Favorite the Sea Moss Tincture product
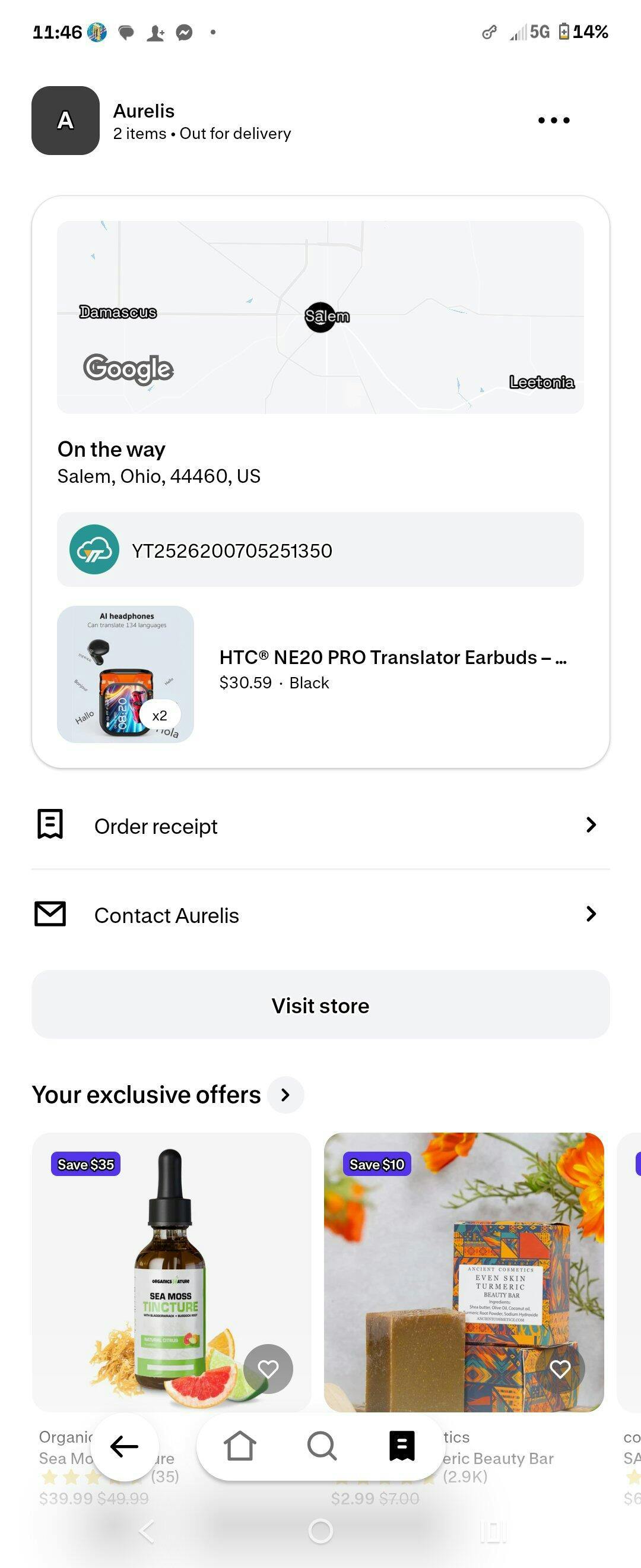The height and width of the screenshot is (1568, 641). (268, 1369)
